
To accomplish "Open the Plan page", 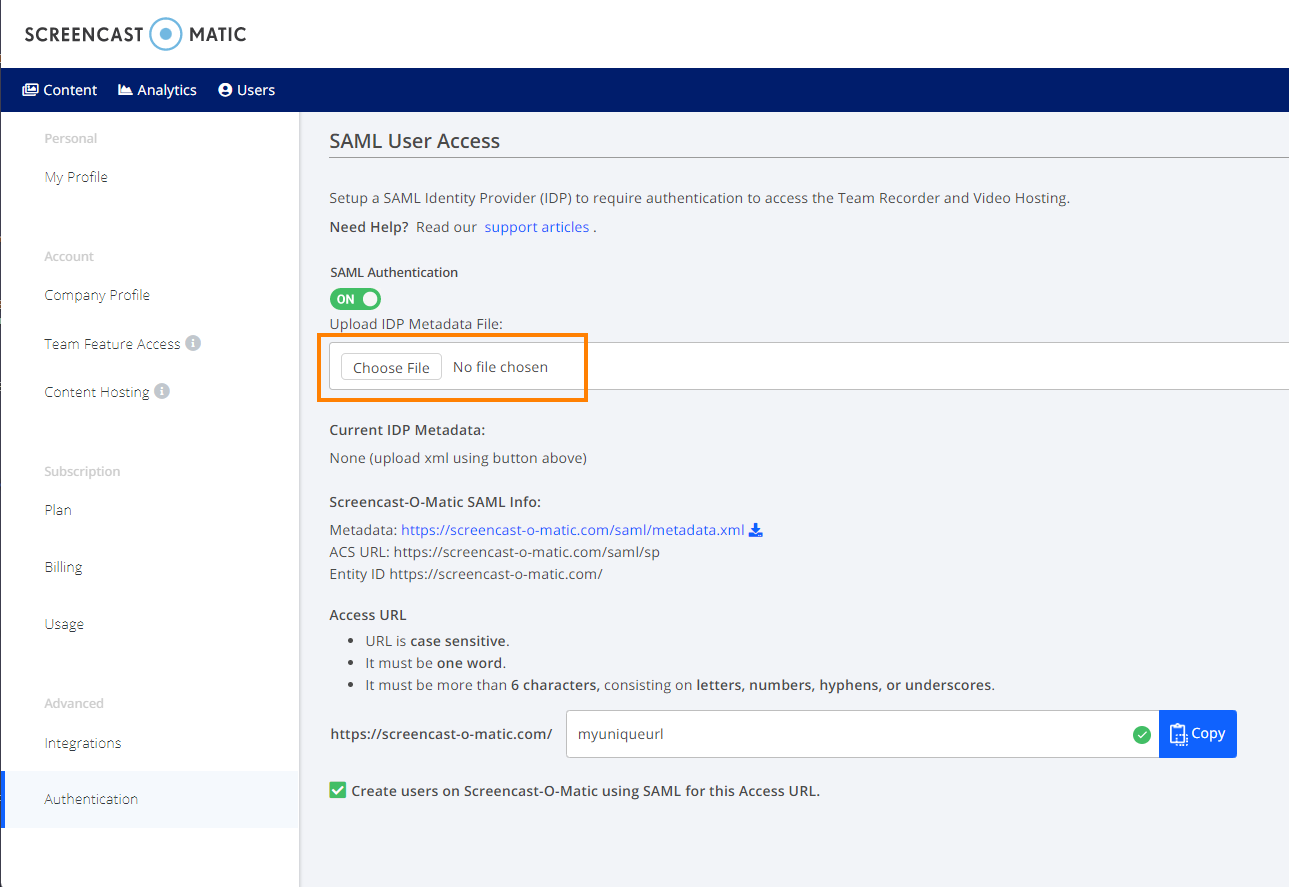I will (x=58, y=510).
